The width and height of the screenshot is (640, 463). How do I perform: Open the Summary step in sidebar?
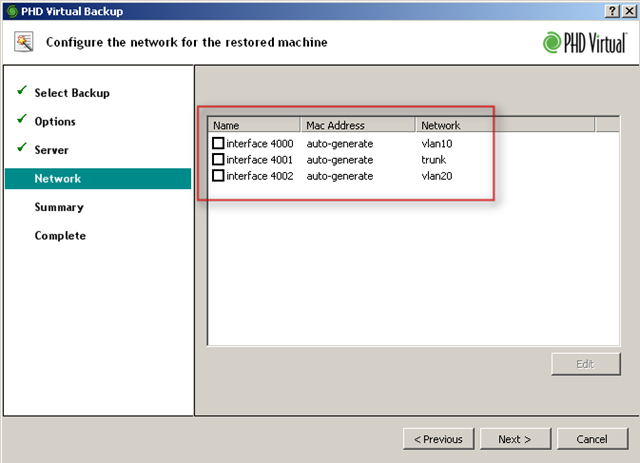59,207
